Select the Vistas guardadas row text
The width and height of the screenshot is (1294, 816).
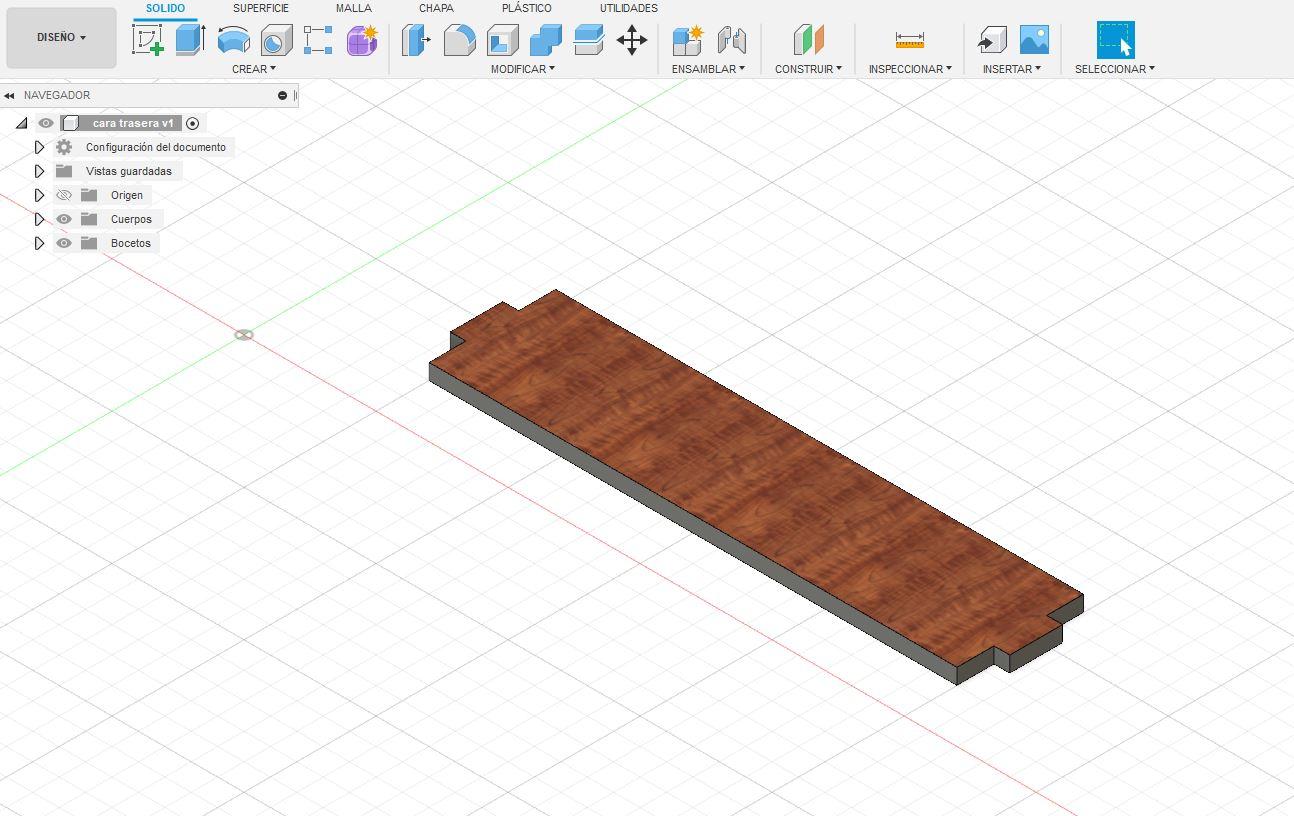pos(129,171)
